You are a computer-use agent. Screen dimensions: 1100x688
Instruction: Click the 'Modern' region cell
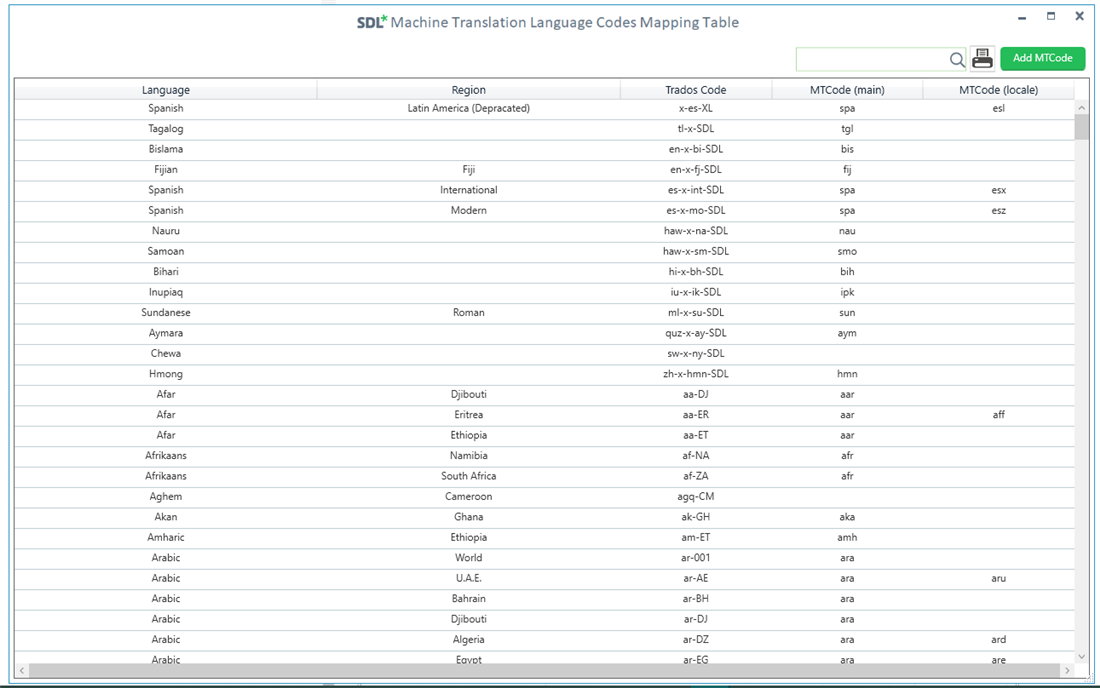click(469, 210)
